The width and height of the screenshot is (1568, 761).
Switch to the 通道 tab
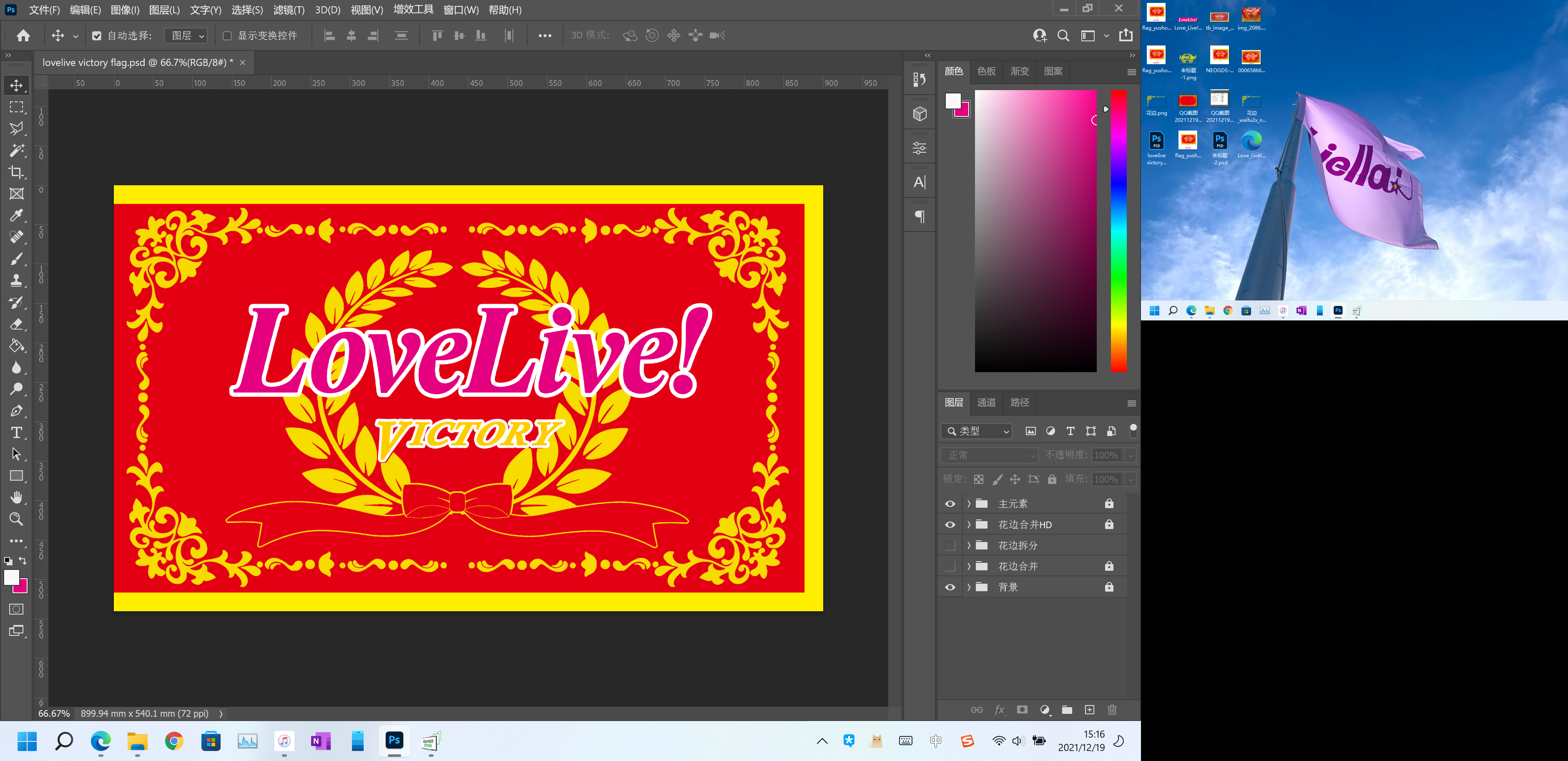click(986, 403)
